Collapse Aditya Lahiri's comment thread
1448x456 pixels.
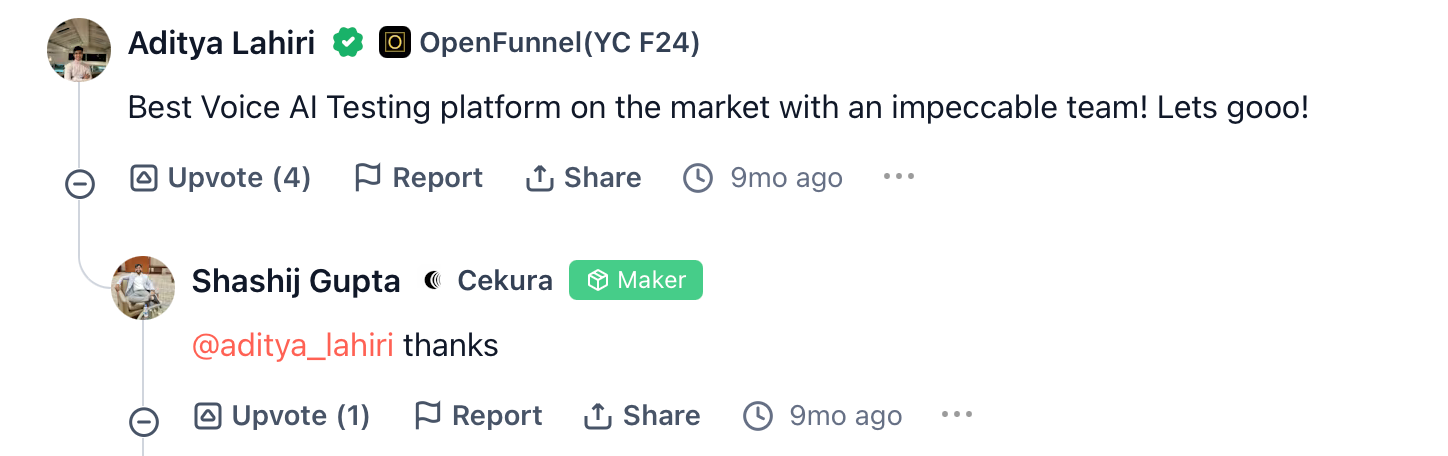[79, 184]
